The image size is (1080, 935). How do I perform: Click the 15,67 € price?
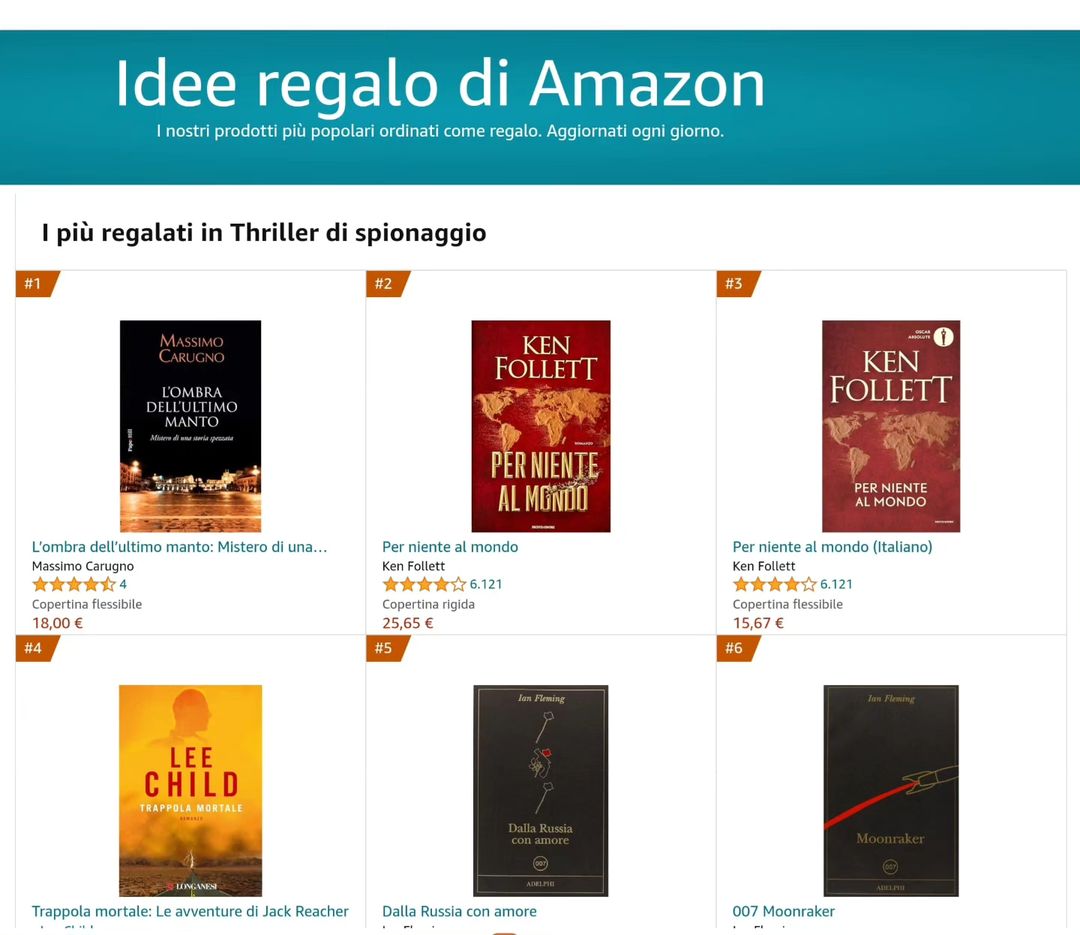[x=758, y=623]
